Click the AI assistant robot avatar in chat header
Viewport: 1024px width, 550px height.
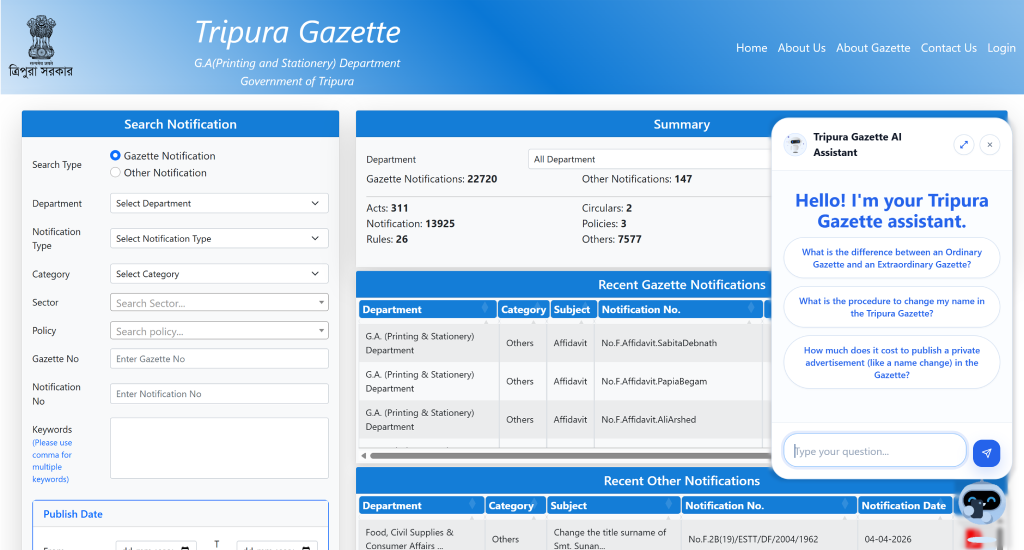click(x=795, y=144)
